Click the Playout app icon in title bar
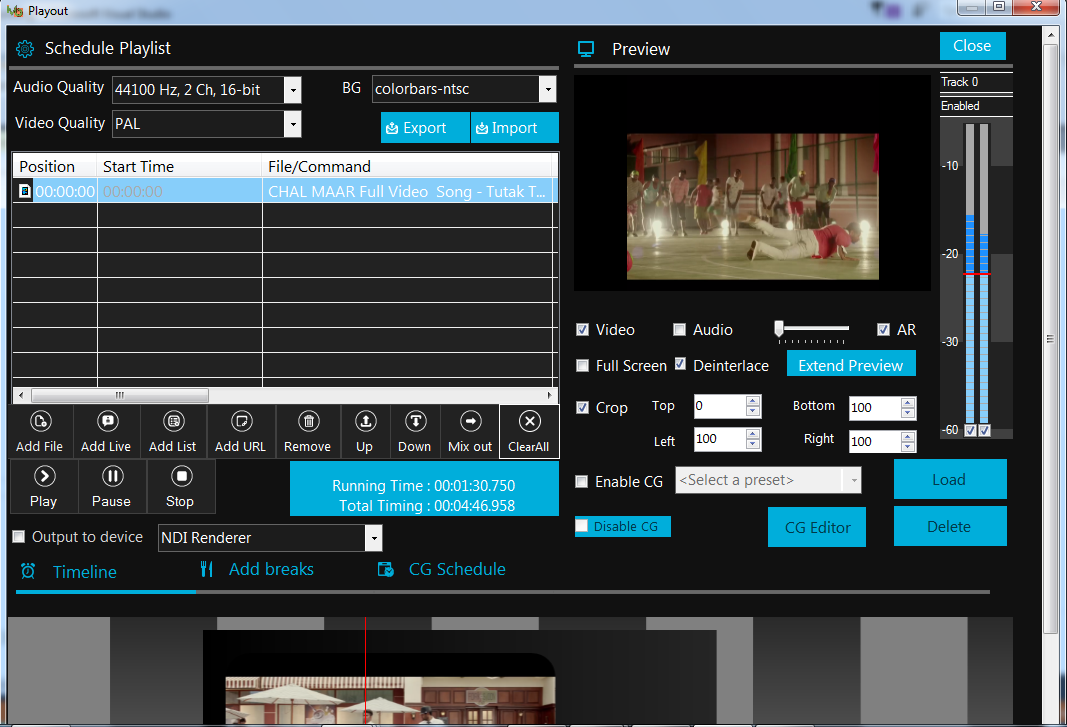 [x=15, y=11]
